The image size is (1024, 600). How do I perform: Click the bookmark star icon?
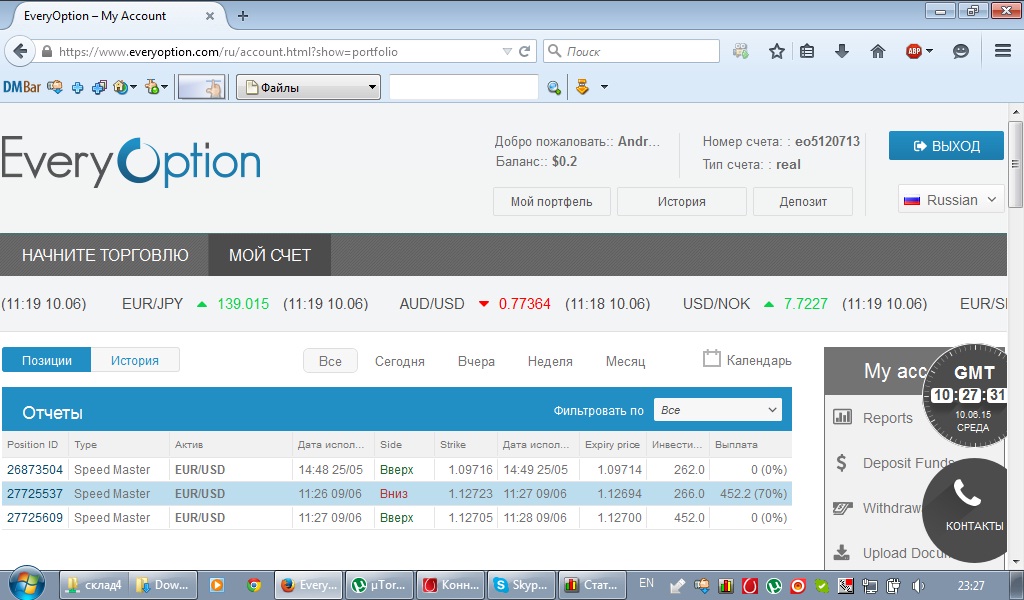point(776,51)
